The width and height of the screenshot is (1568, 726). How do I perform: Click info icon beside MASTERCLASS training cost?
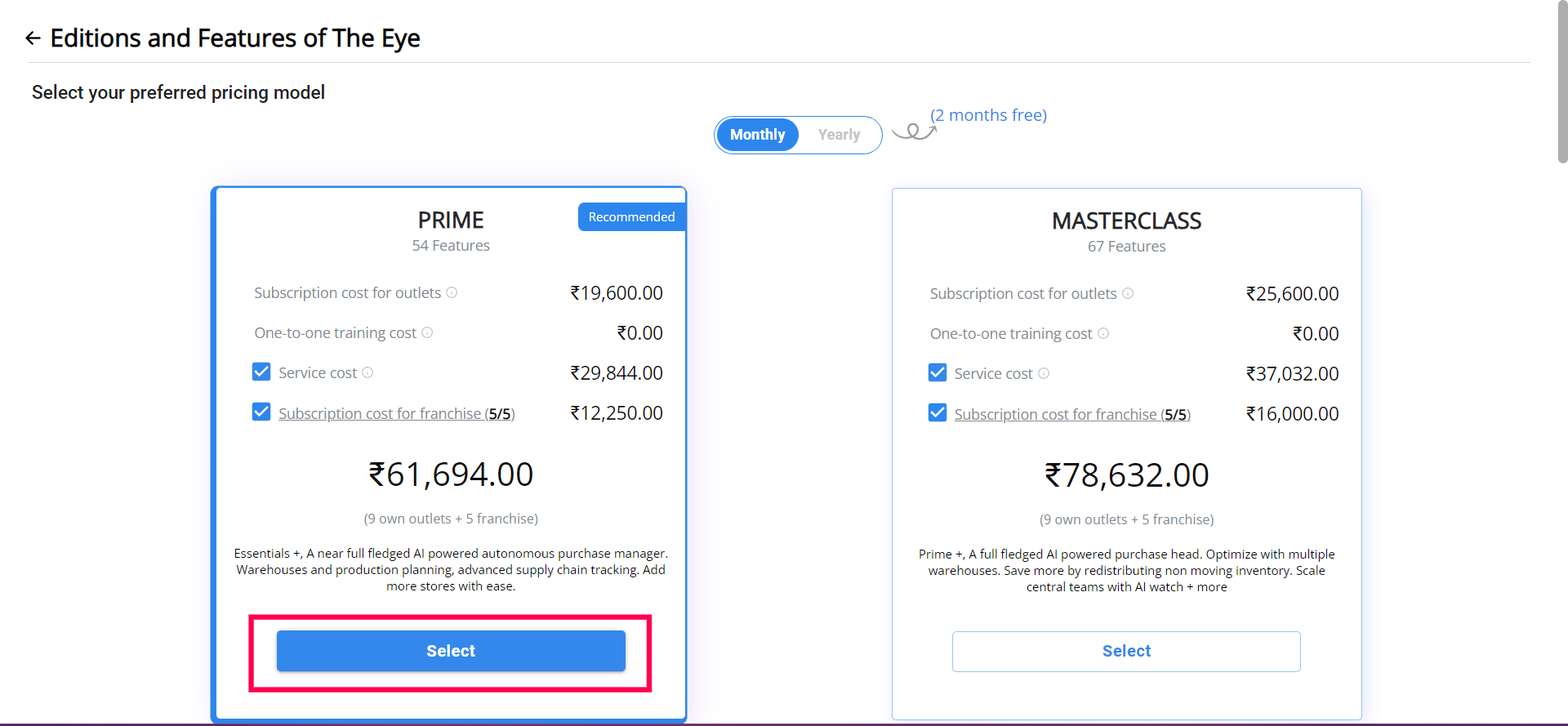pyautogui.click(x=1103, y=333)
